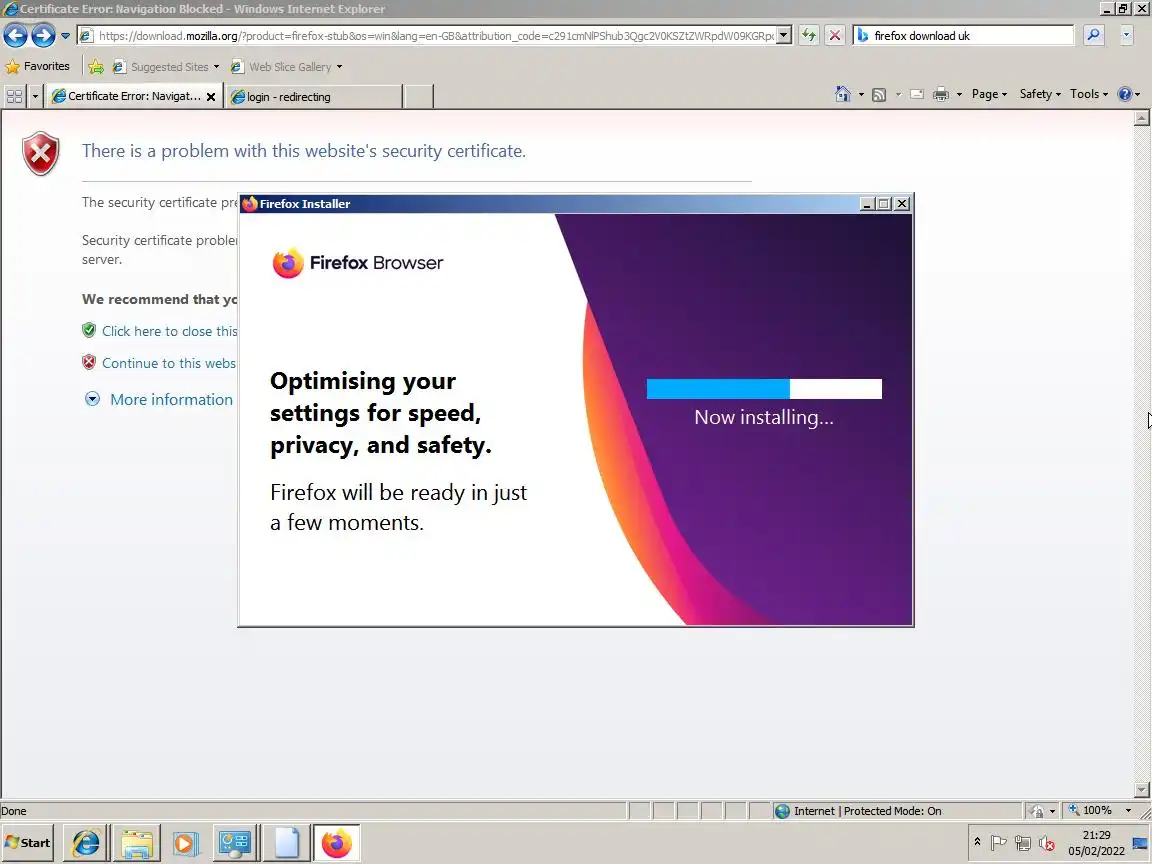Open Suggested Sites in Favorites bar

point(165,67)
